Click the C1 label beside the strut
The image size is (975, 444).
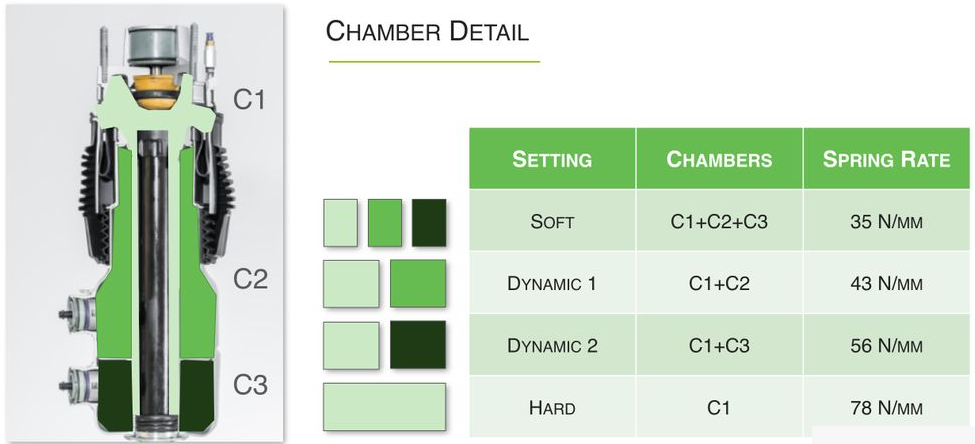pos(249,99)
